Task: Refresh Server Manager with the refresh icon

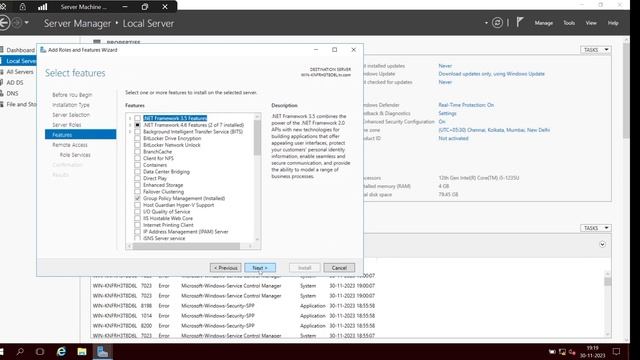Action: (497, 23)
